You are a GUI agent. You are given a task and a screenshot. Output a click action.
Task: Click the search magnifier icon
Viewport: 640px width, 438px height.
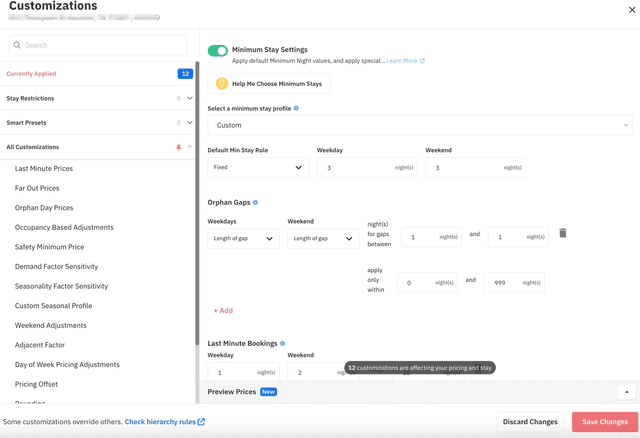(x=17, y=45)
